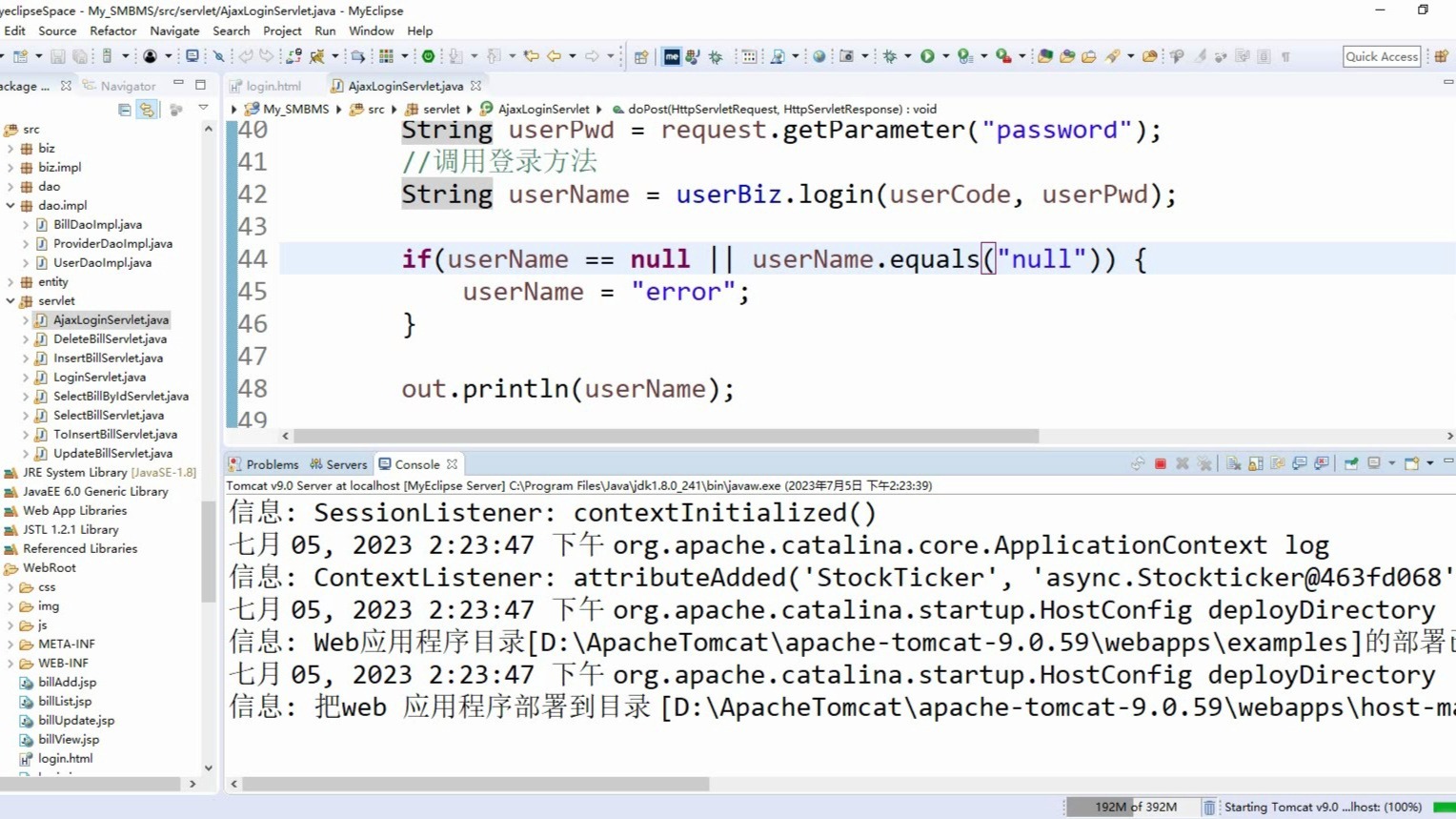
Task: Click the Quick Access search field
Action: pyautogui.click(x=1382, y=56)
